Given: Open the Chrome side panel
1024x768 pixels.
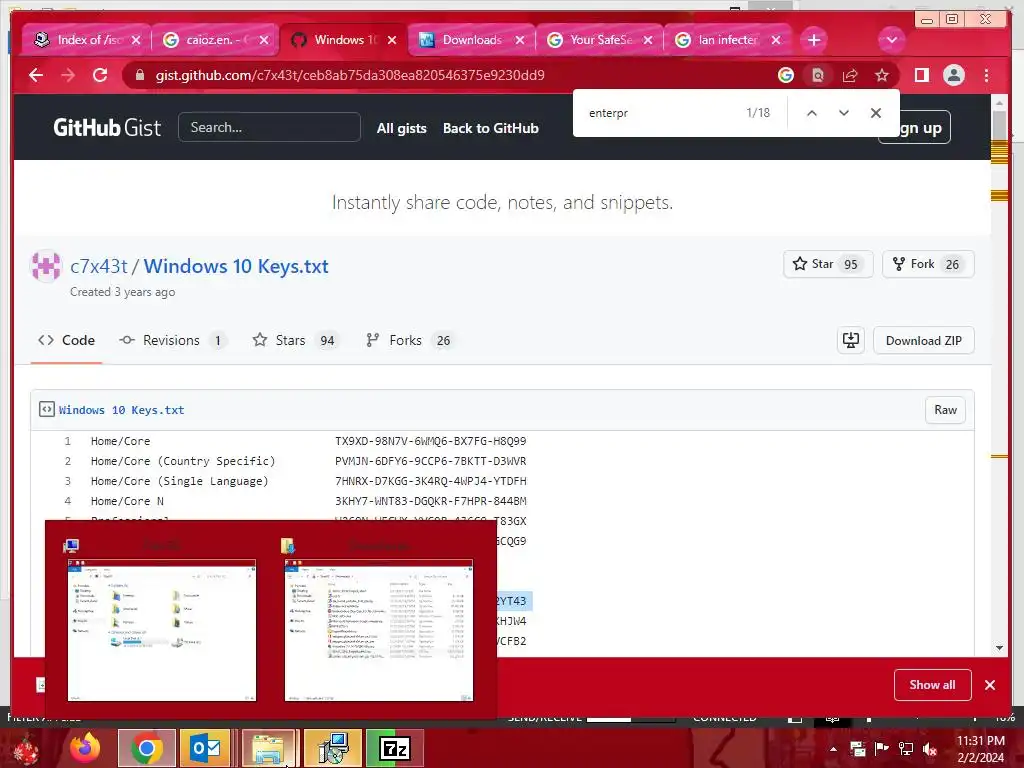Looking at the screenshot, I should tap(921, 75).
